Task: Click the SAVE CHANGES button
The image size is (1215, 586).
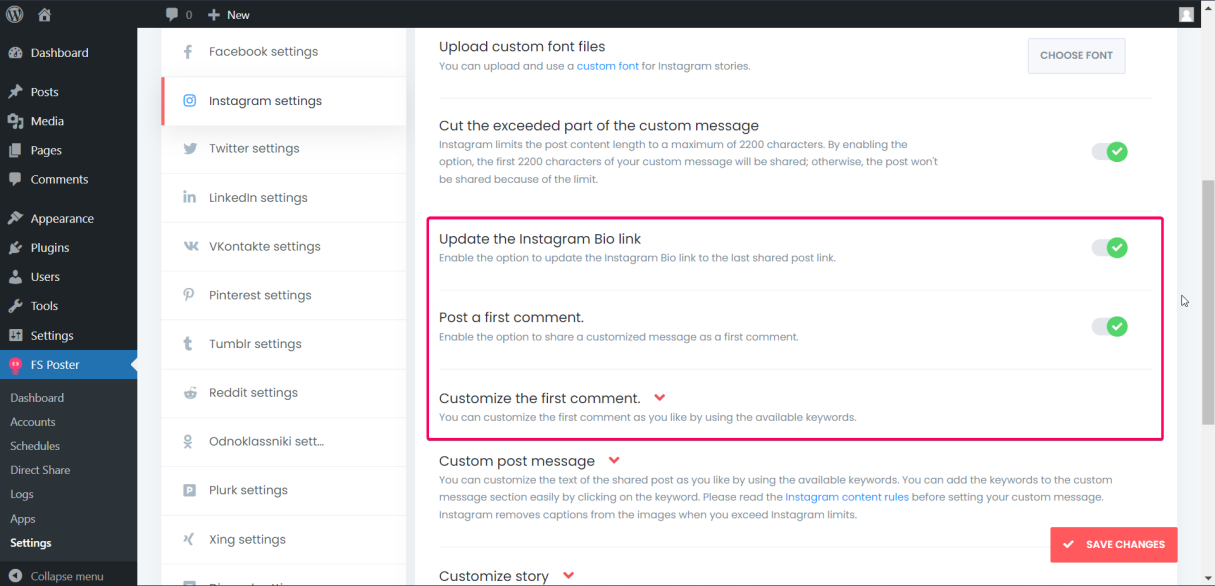Action: pos(1114,545)
